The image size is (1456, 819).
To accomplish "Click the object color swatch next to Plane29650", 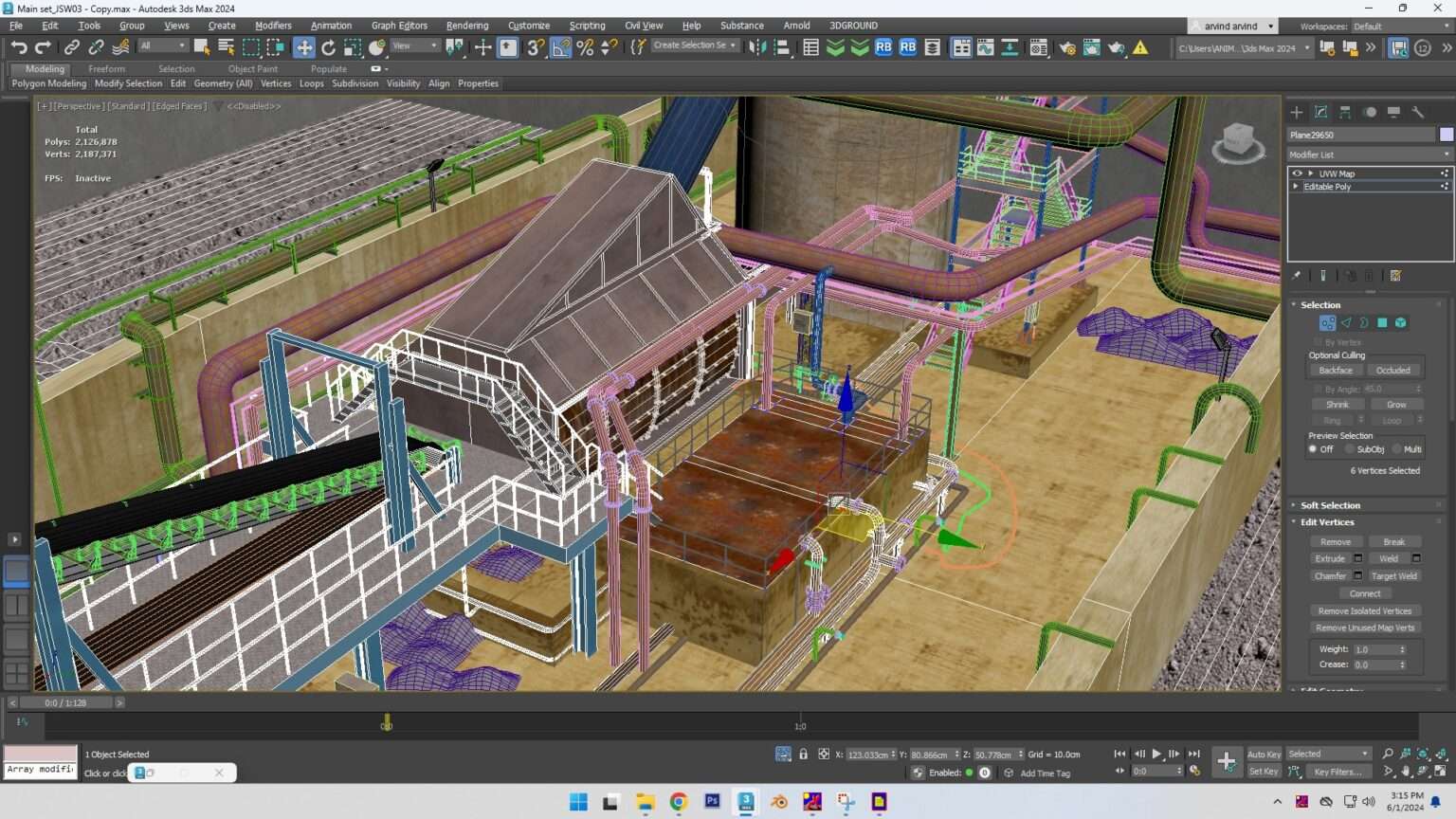I will [1447, 135].
